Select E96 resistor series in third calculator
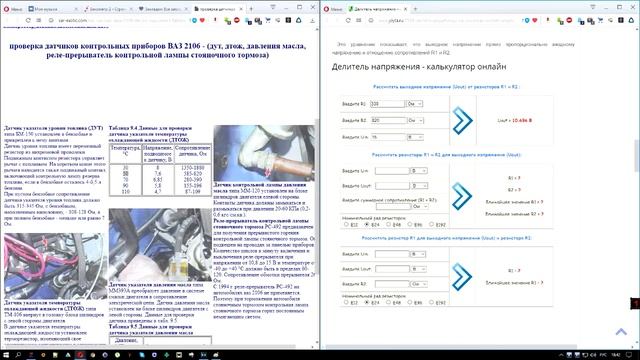This screenshot has width=640, height=360. 410,302
